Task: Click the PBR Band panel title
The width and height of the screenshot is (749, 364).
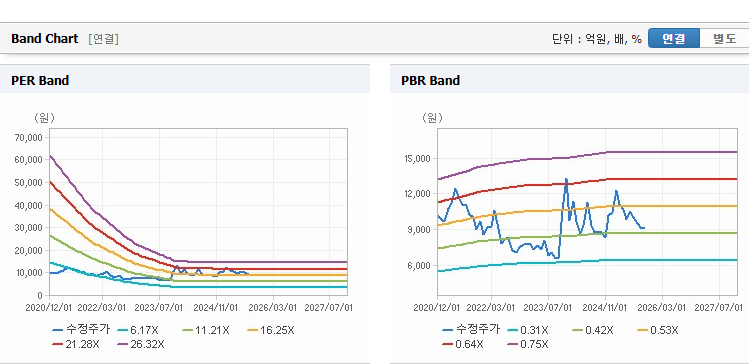Action: coord(430,80)
